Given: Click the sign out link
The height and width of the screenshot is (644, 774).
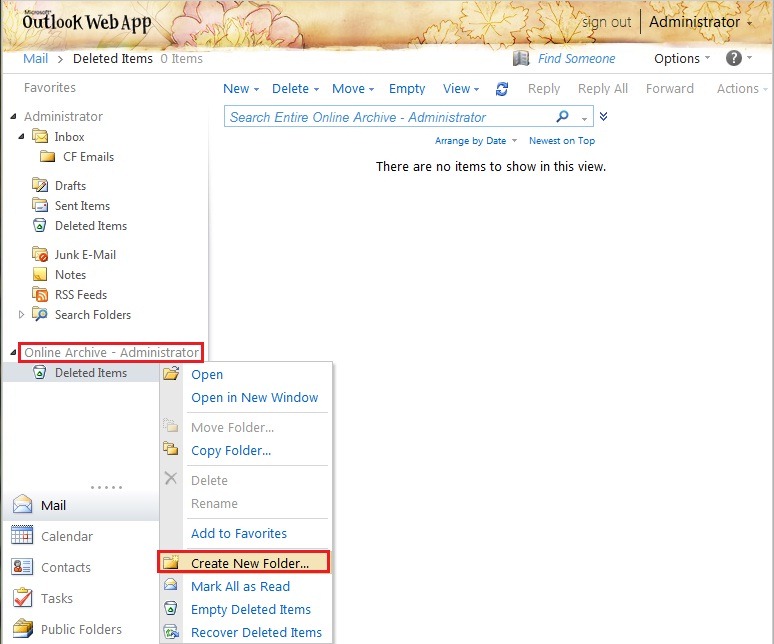Looking at the screenshot, I should (606, 22).
